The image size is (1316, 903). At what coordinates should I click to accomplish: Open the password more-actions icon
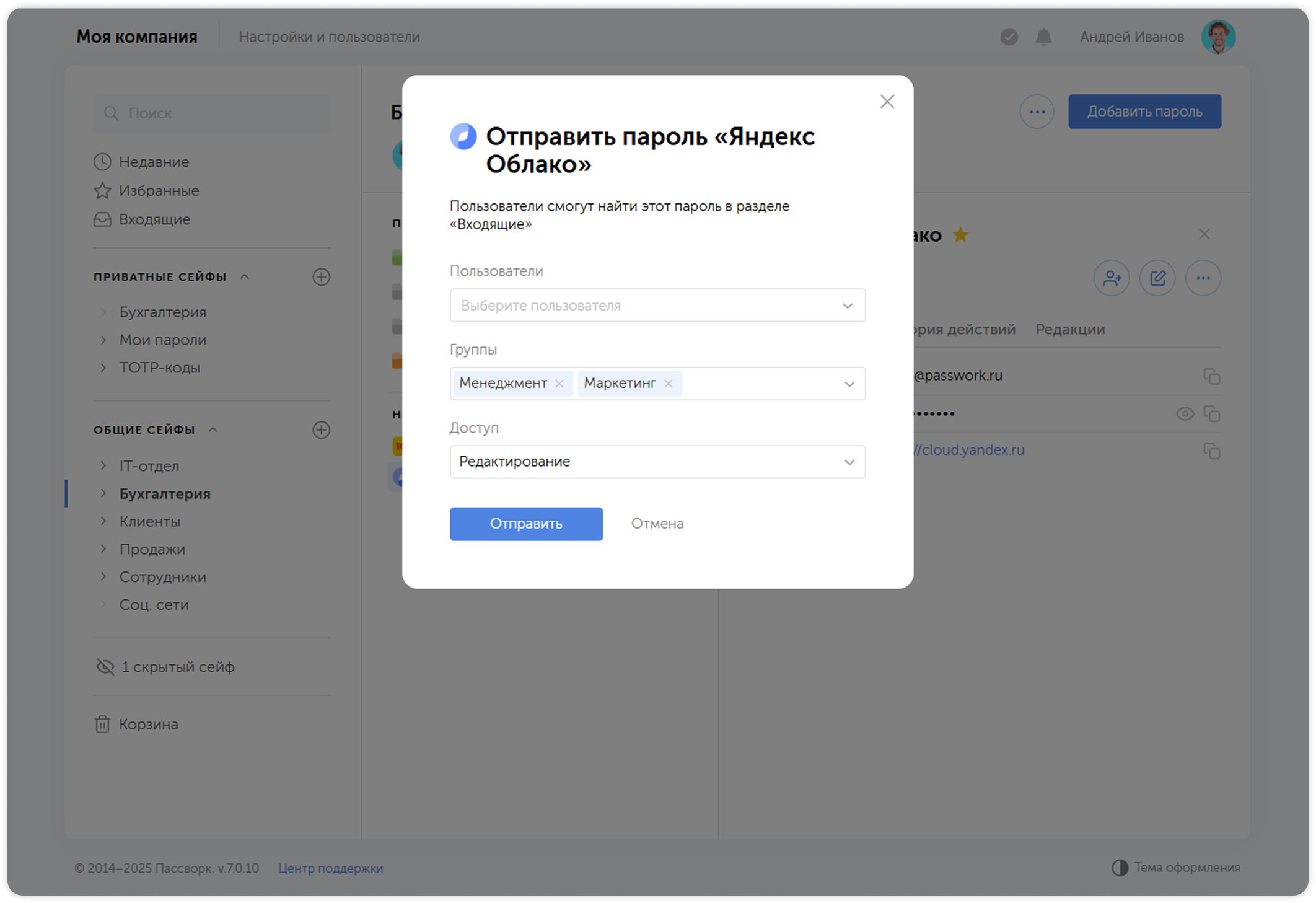click(x=1203, y=278)
